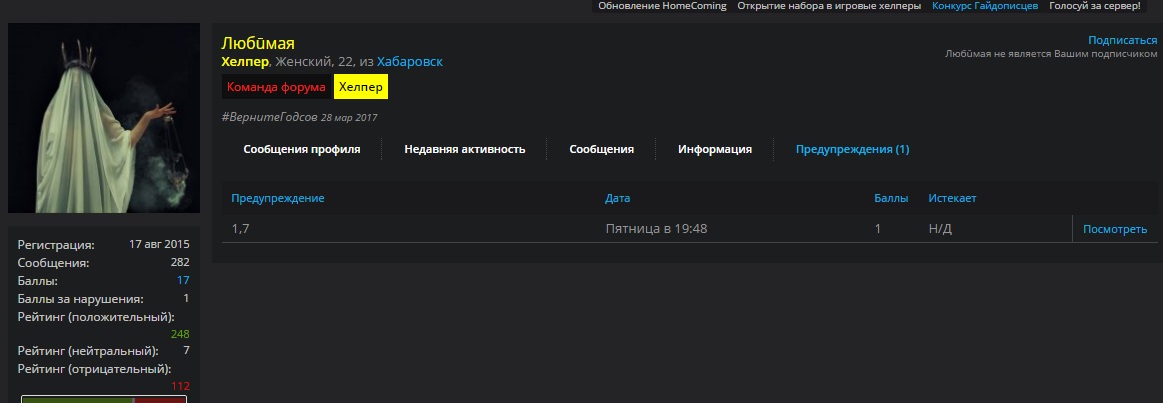Viewport: 1163px width, 403px height.
Task: Open the Хабаровск location link
Action: 410,62
